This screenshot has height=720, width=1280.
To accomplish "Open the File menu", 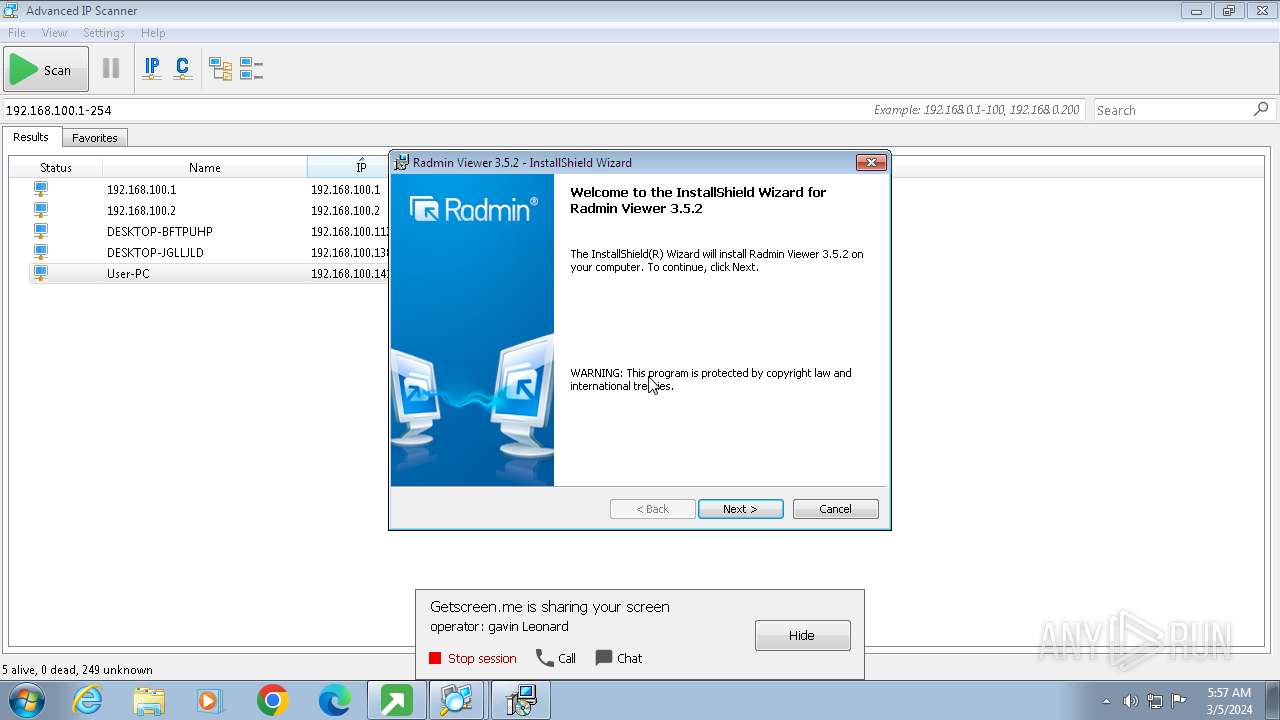I will [x=17, y=33].
